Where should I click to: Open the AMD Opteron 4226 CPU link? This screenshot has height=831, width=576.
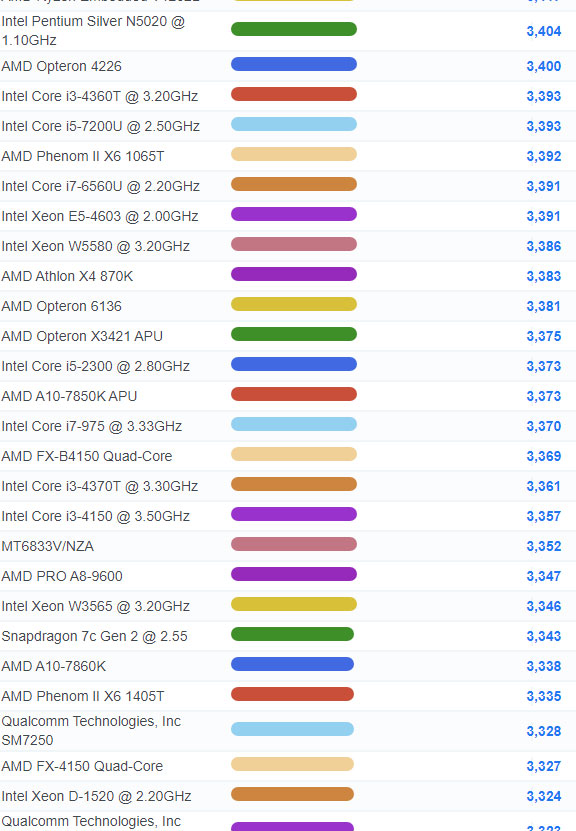click(61, 66)
